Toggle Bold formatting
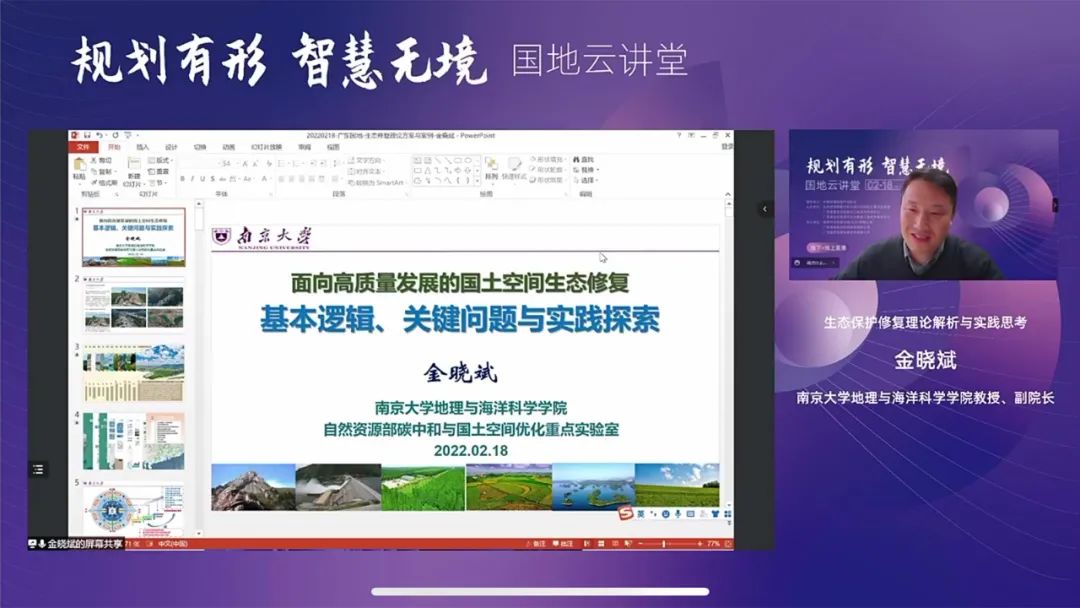The image size is (1080, 608). [x=183, y=179]
